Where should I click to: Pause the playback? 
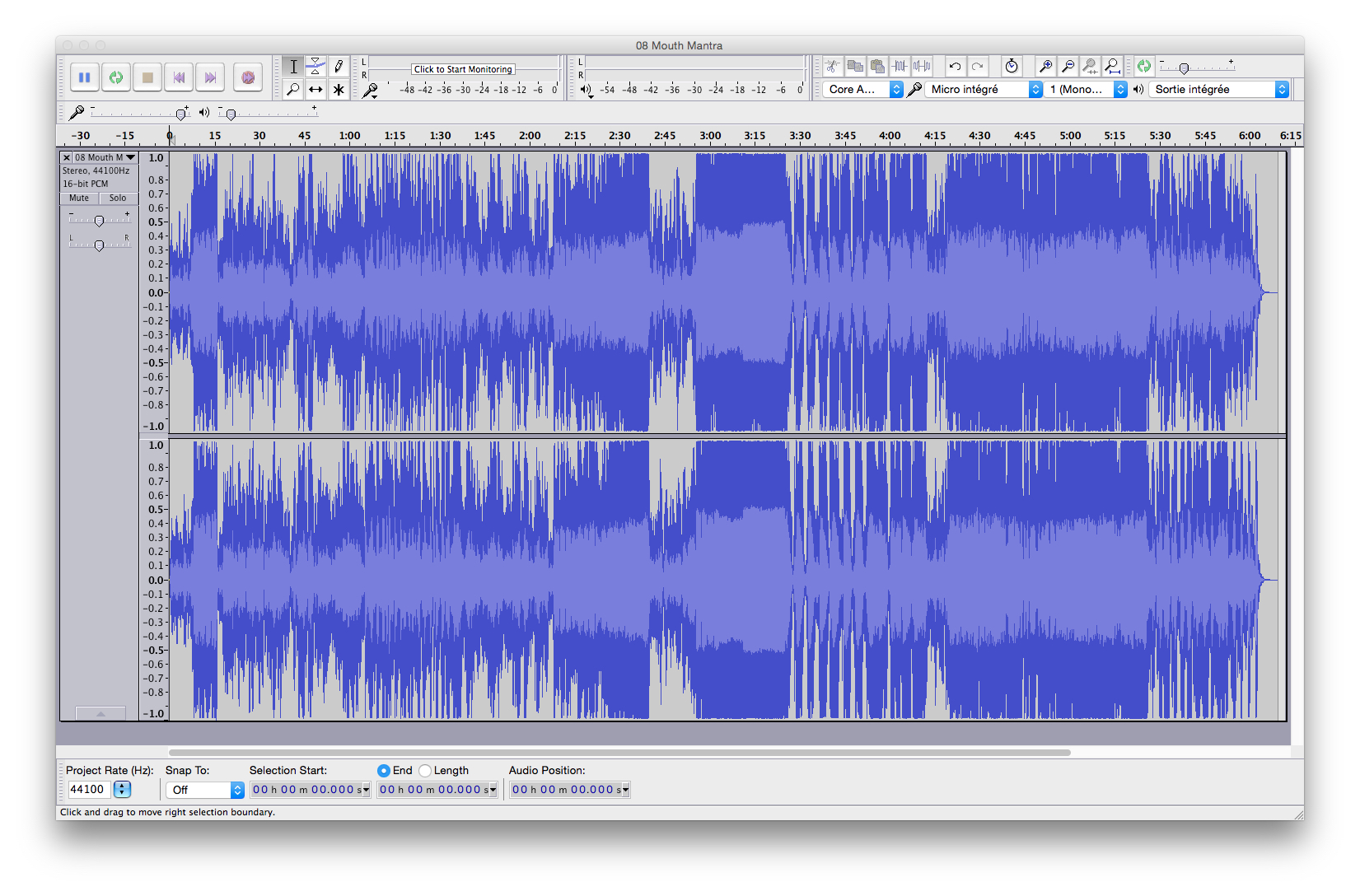click(x=84, y=77)
